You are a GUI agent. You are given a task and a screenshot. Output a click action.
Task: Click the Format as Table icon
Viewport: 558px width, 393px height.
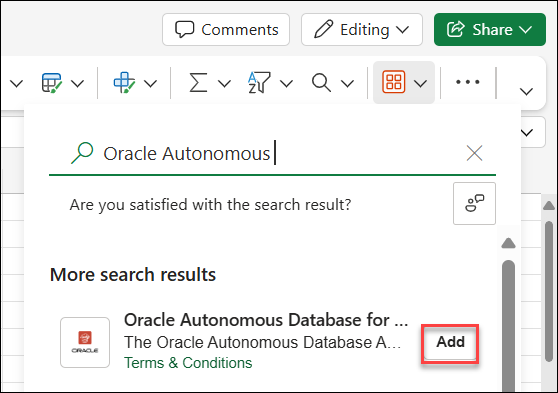click(52, 83)
